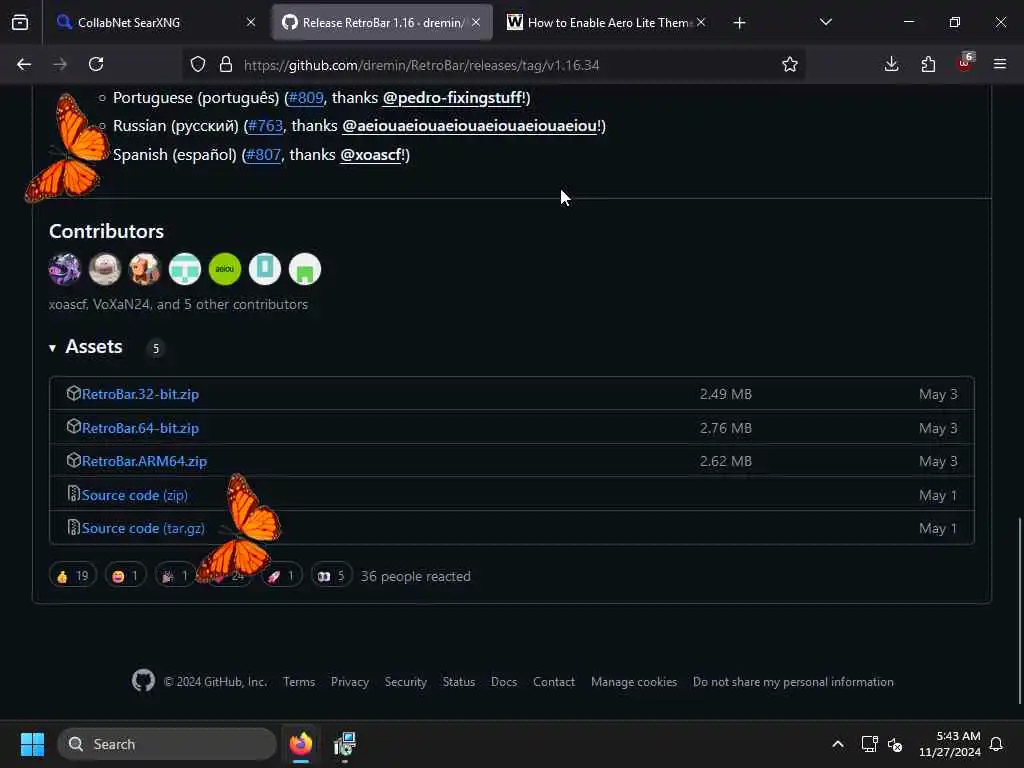Viewport: 1024px width, 768px height.
Task: Open Windows Start menu
Action: [32, 744]
